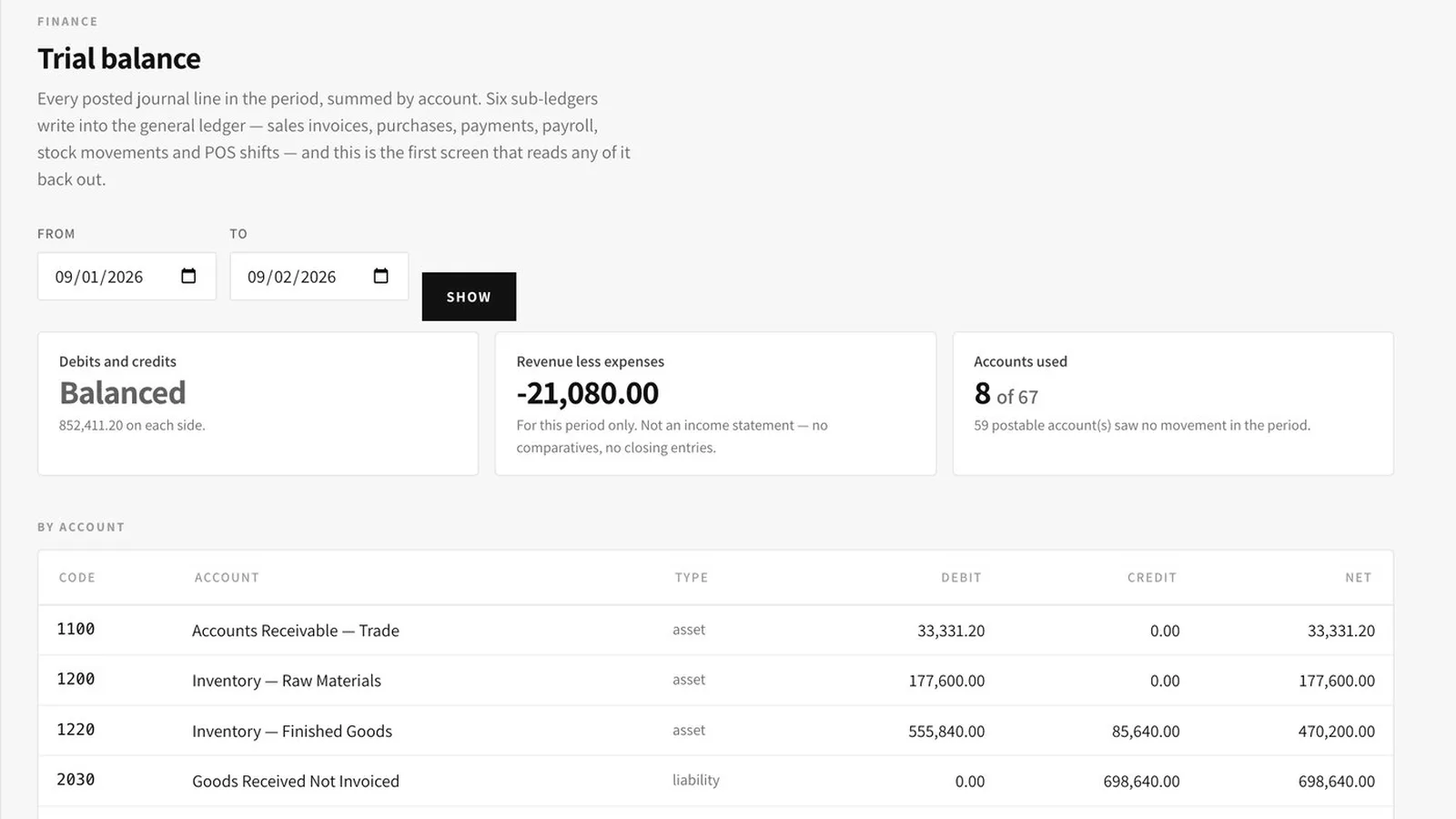Select Inventory — Raw Materials account
1456x819 pixels.
tap(287, 681)
